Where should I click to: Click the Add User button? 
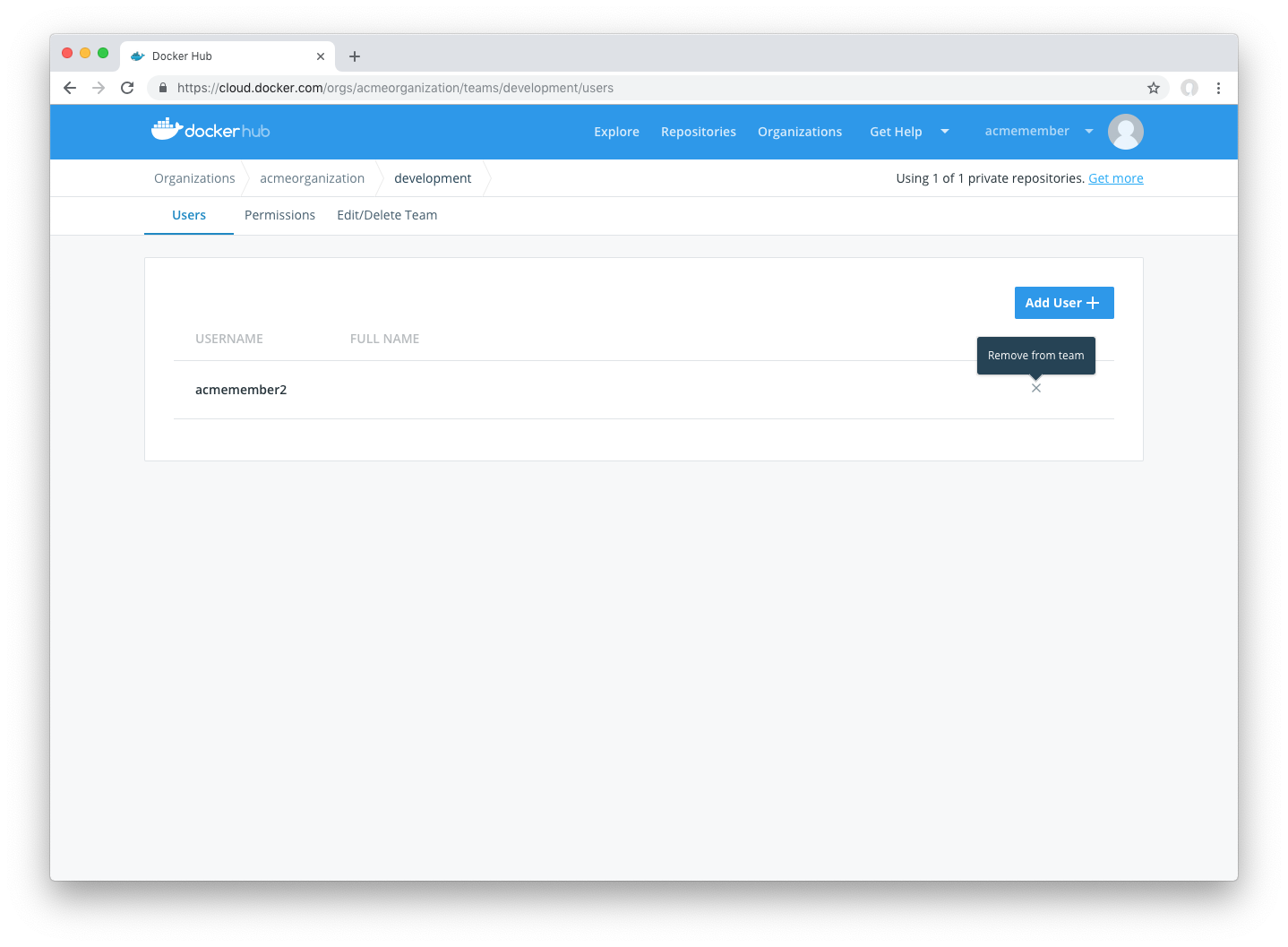point(1063,303)
